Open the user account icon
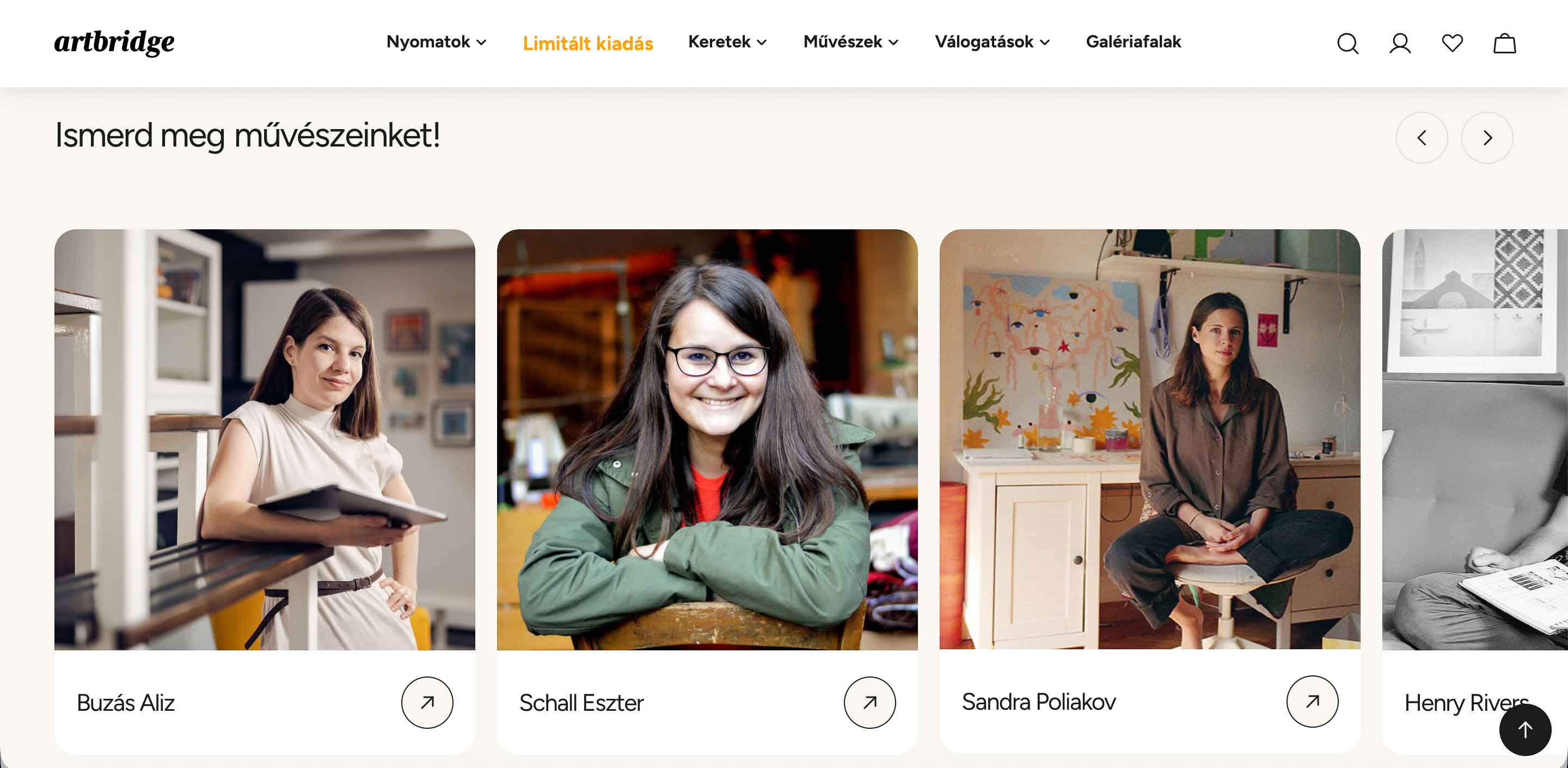The height and width of the screenshot is (768, 1568). click(1400, 43)
